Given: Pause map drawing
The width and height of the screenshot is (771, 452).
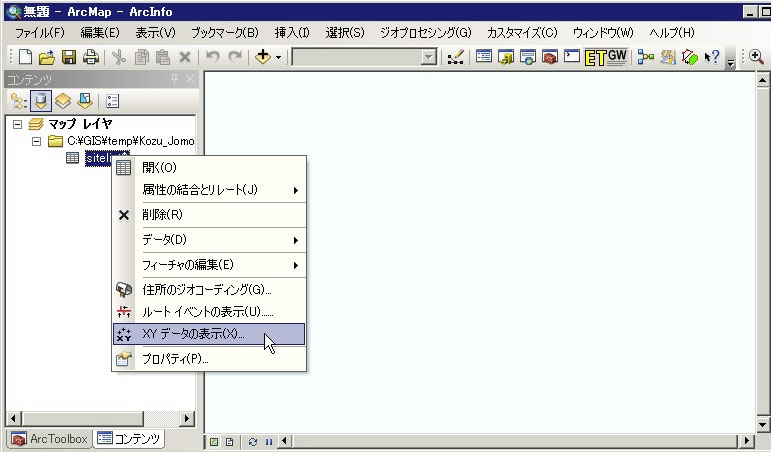Looking at the screenshot, I should coord(268,442).
